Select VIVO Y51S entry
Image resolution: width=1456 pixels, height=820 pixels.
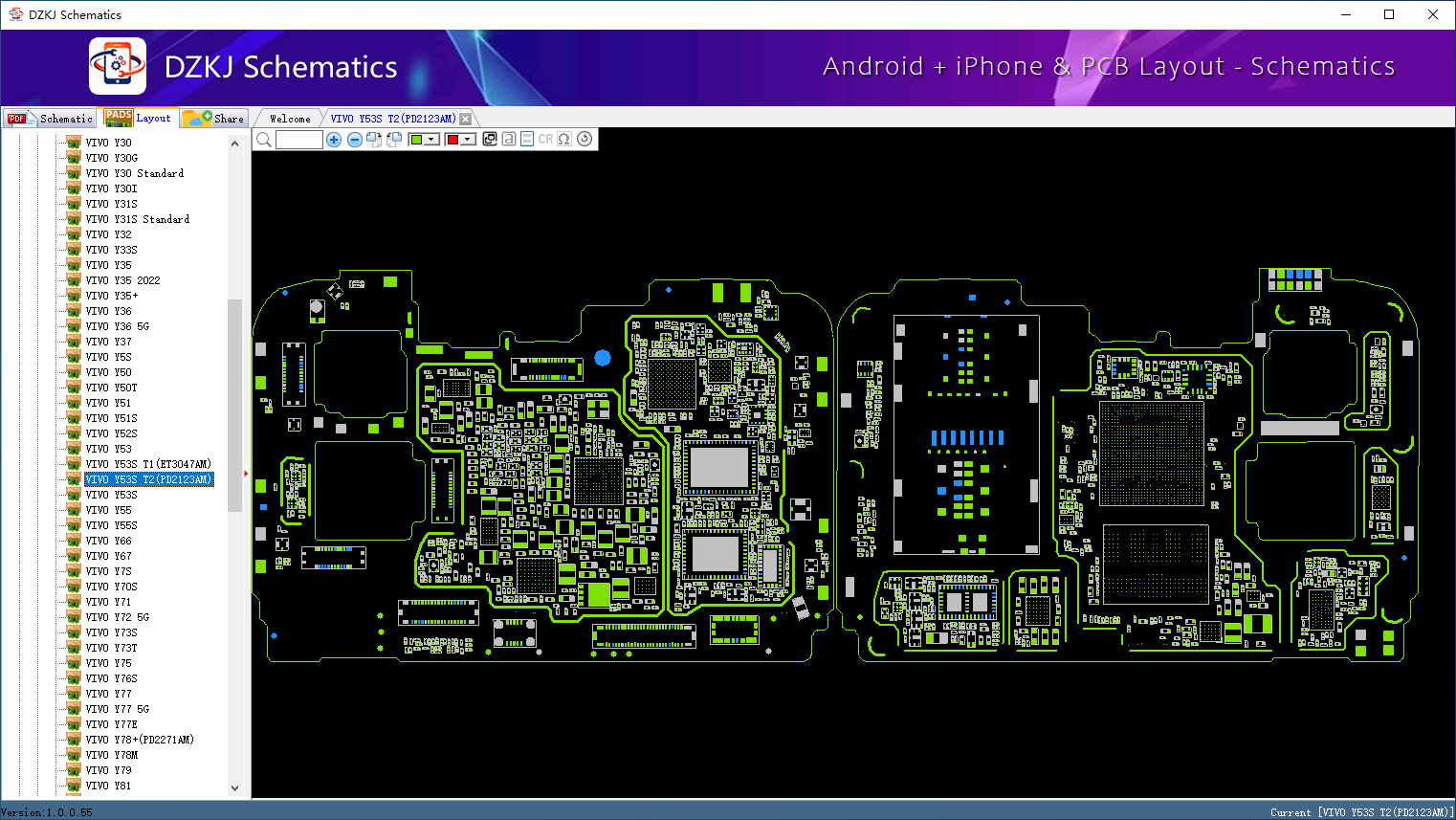pyautogui.click(x=112, y=418)
